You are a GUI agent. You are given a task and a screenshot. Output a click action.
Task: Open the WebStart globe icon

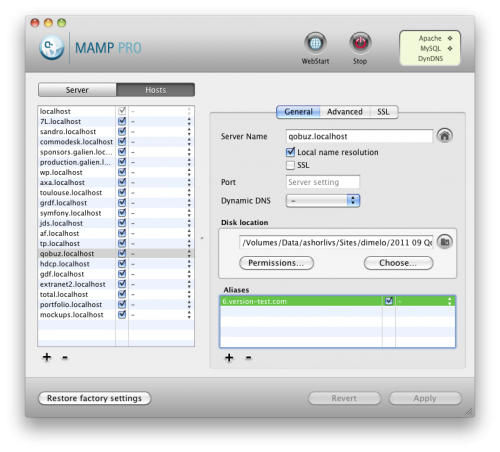coord(315,43)
